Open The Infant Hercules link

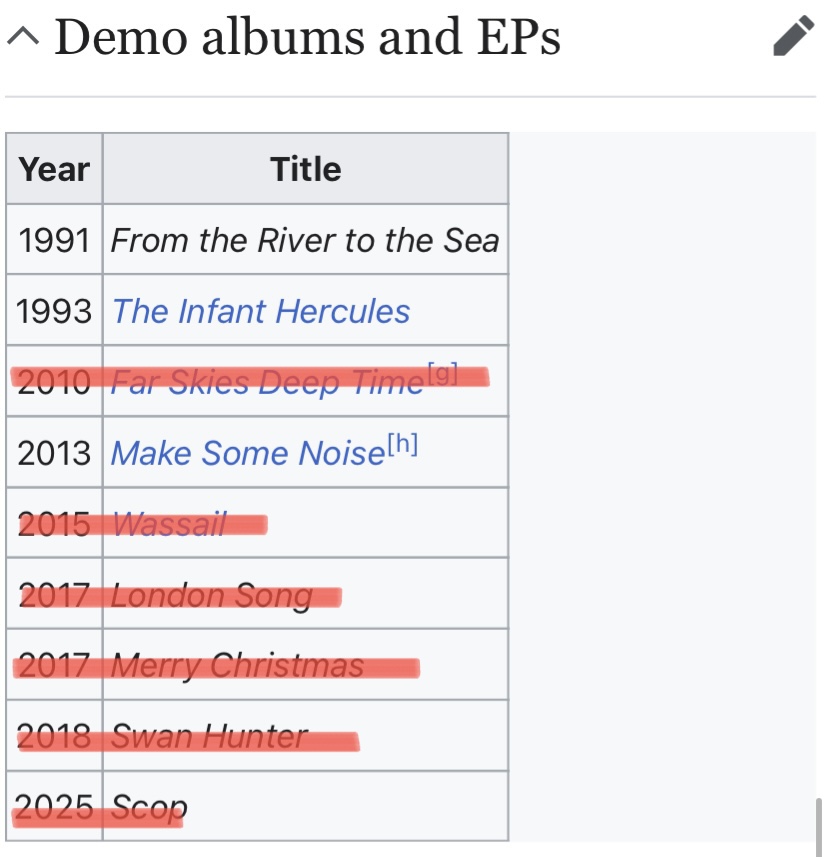pos(260,311)
